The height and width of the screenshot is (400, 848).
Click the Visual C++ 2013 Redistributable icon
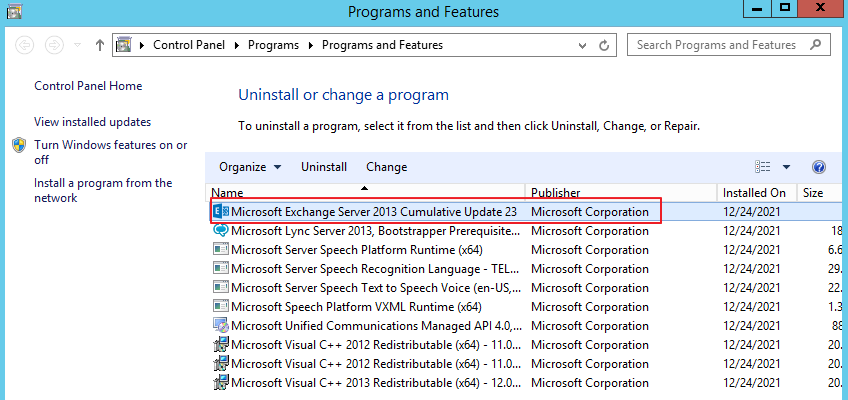pos(221,383)
